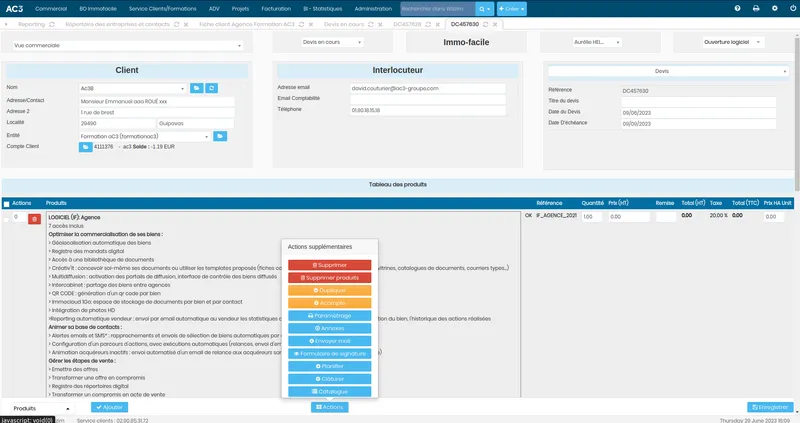This screenshot has height=423, width=800.
Task: Click the printer icon in top bar
Action: [x=756, y=8]
